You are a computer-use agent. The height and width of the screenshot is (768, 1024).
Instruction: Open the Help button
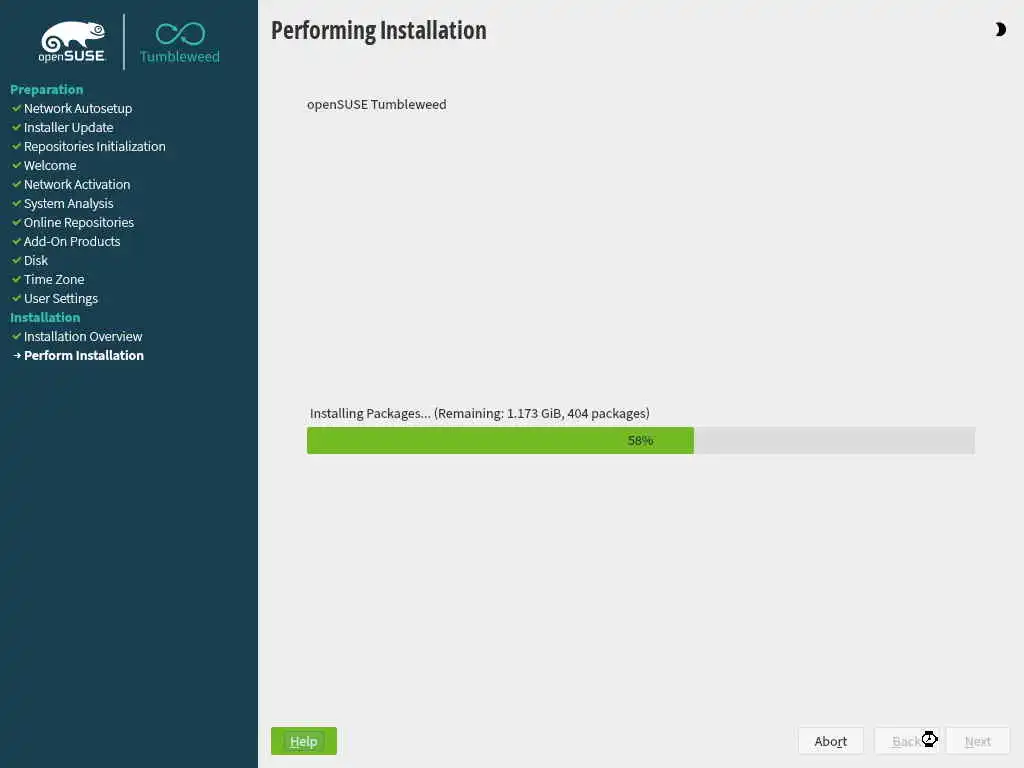(304, 741)
